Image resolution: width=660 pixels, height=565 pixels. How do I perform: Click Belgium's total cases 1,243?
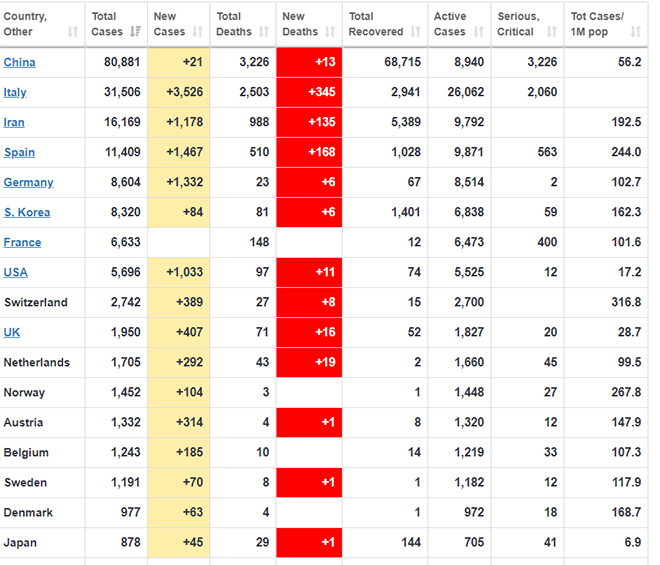(125, 452)
